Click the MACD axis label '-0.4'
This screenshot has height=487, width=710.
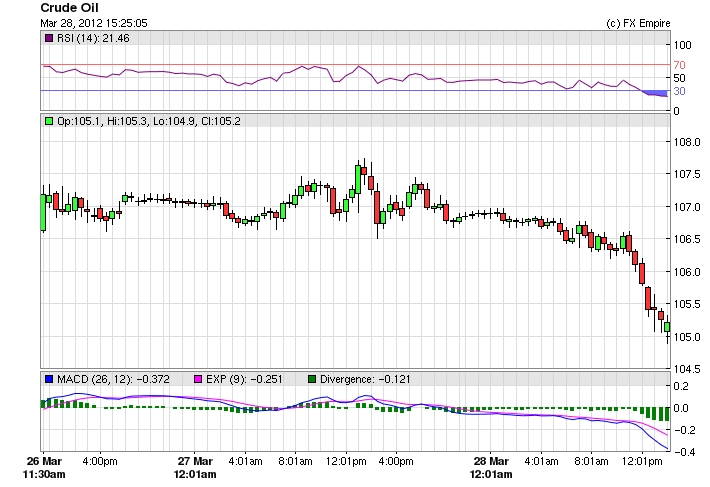pos(685,452)
